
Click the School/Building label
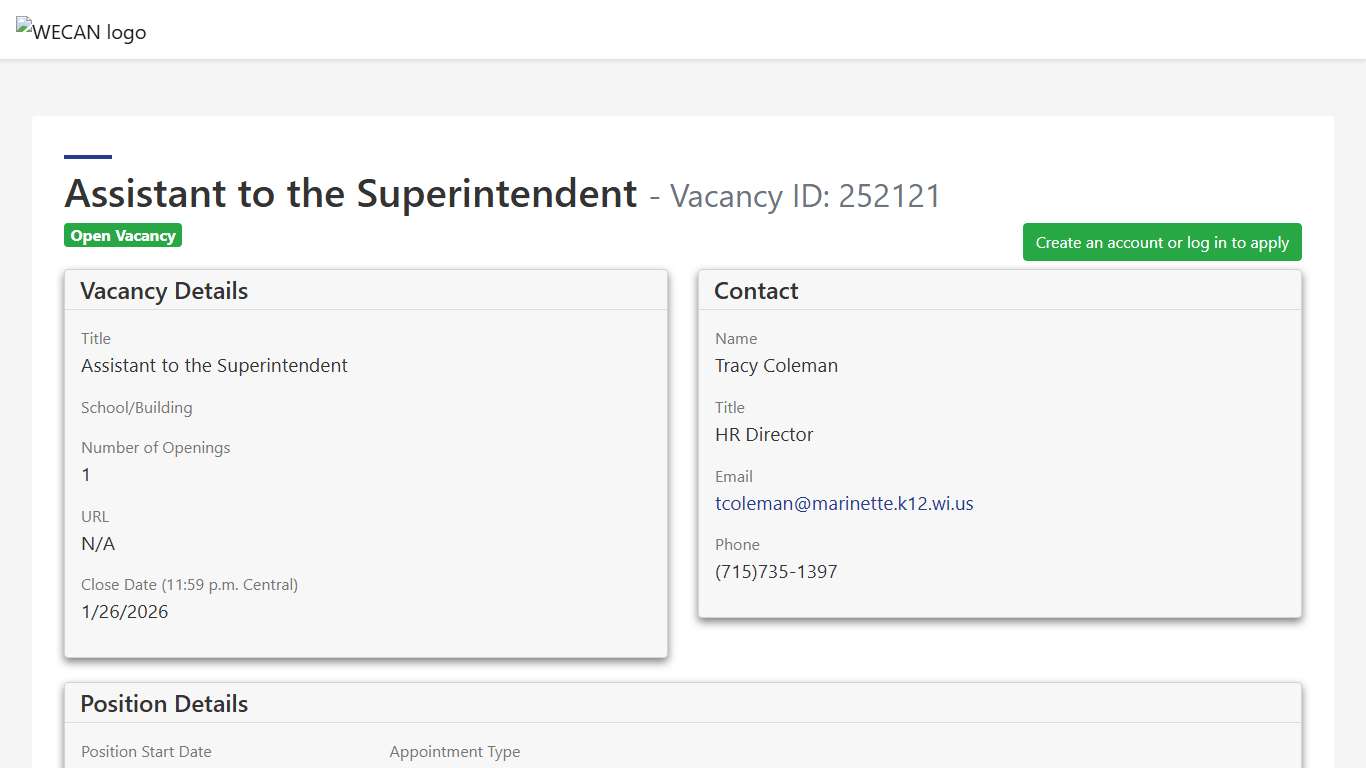pyautogui.click(x=136, y=408)
